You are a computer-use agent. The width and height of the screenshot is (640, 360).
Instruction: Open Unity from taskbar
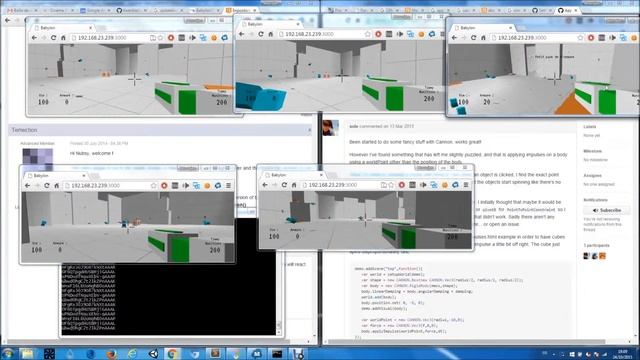point(153,354)
